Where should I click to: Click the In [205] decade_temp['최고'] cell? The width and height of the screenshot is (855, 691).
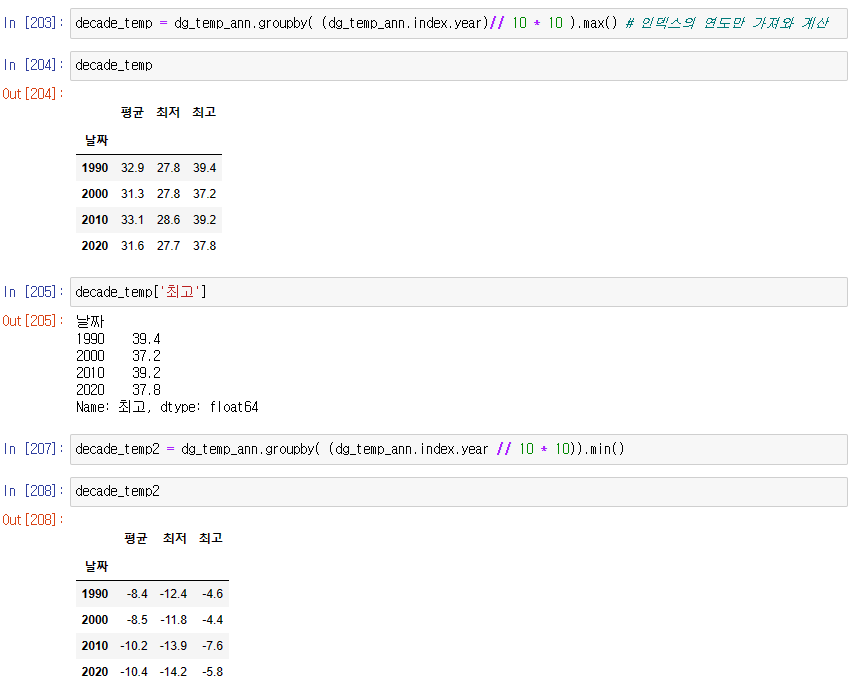459,292
